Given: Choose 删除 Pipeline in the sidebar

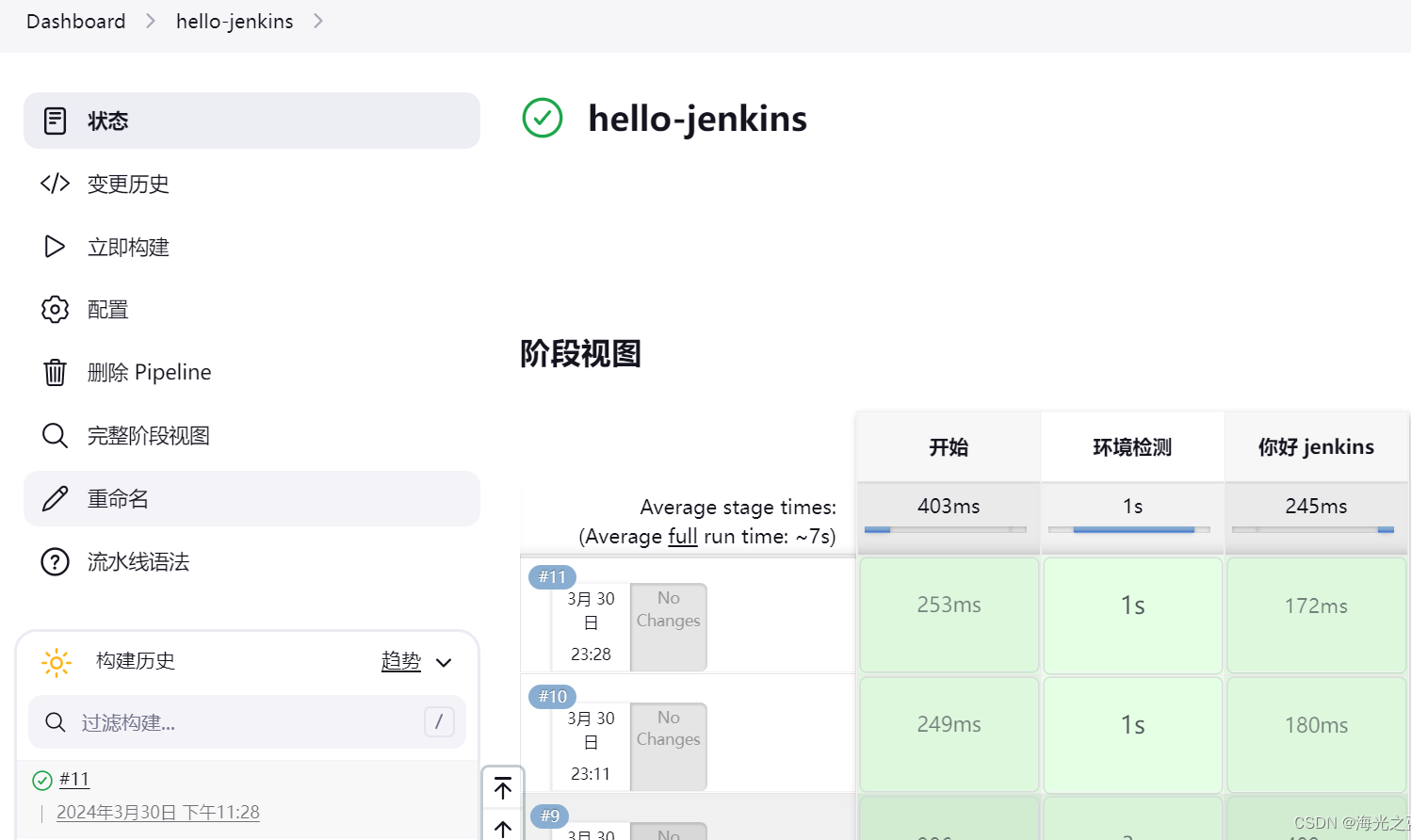Looking at the screenshot, I should click(x=251, y=372).
